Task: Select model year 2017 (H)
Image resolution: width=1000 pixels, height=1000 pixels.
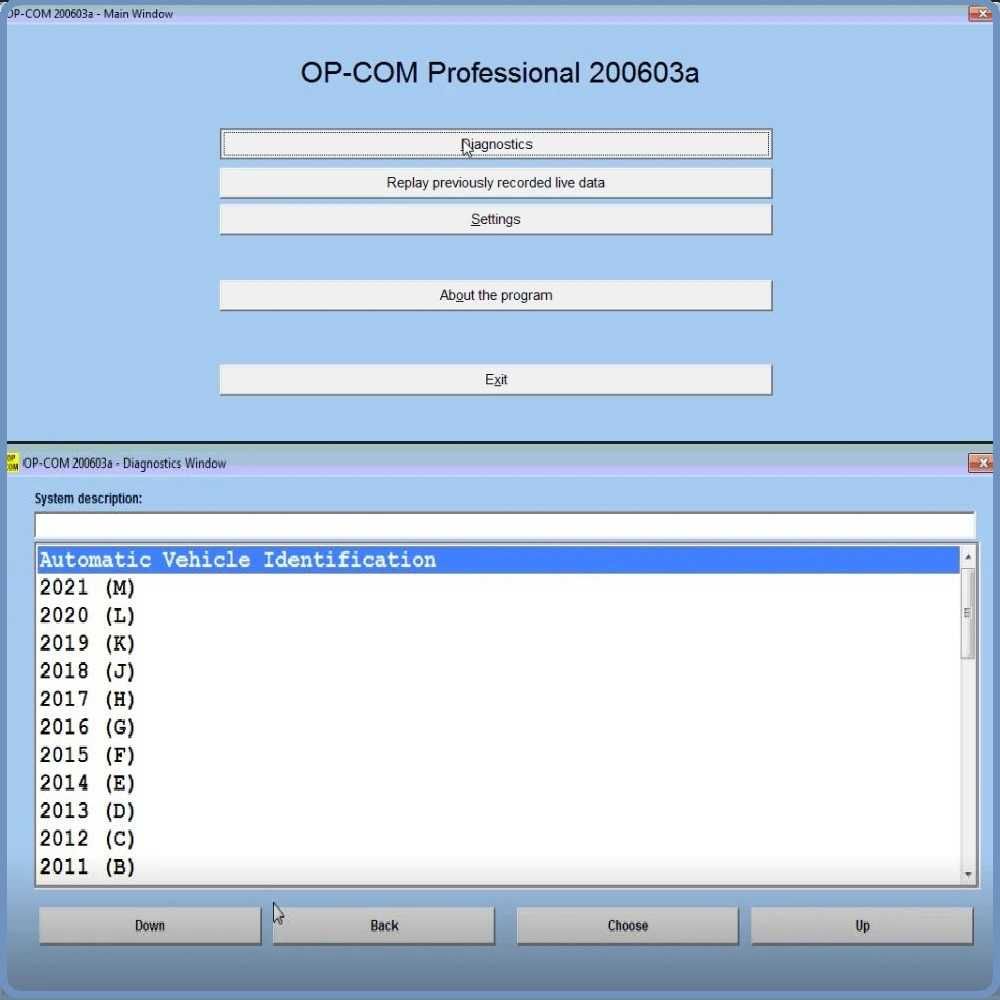Action: pyautogui.click(x=498, y=700)
